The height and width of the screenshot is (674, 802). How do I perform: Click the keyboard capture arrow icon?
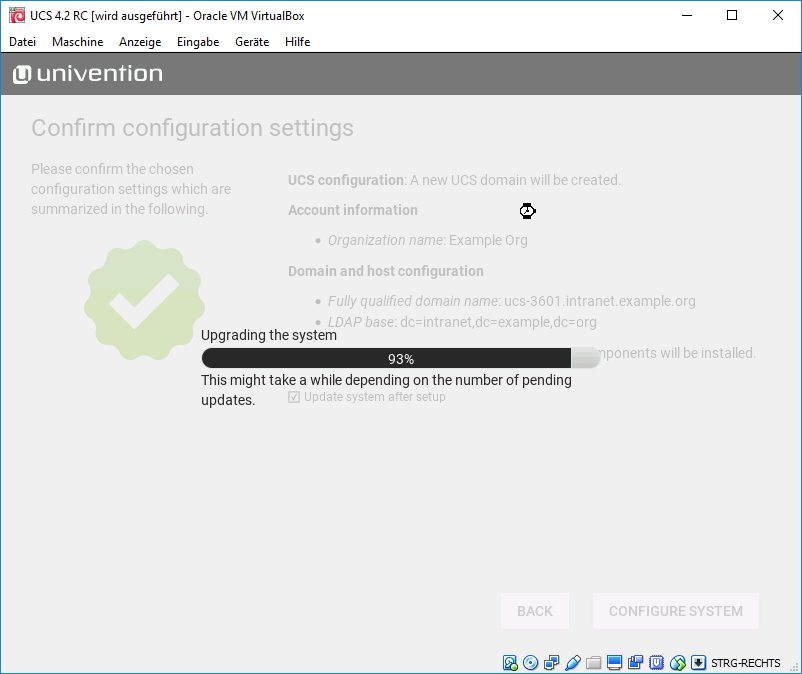click(x=698, y=663)
